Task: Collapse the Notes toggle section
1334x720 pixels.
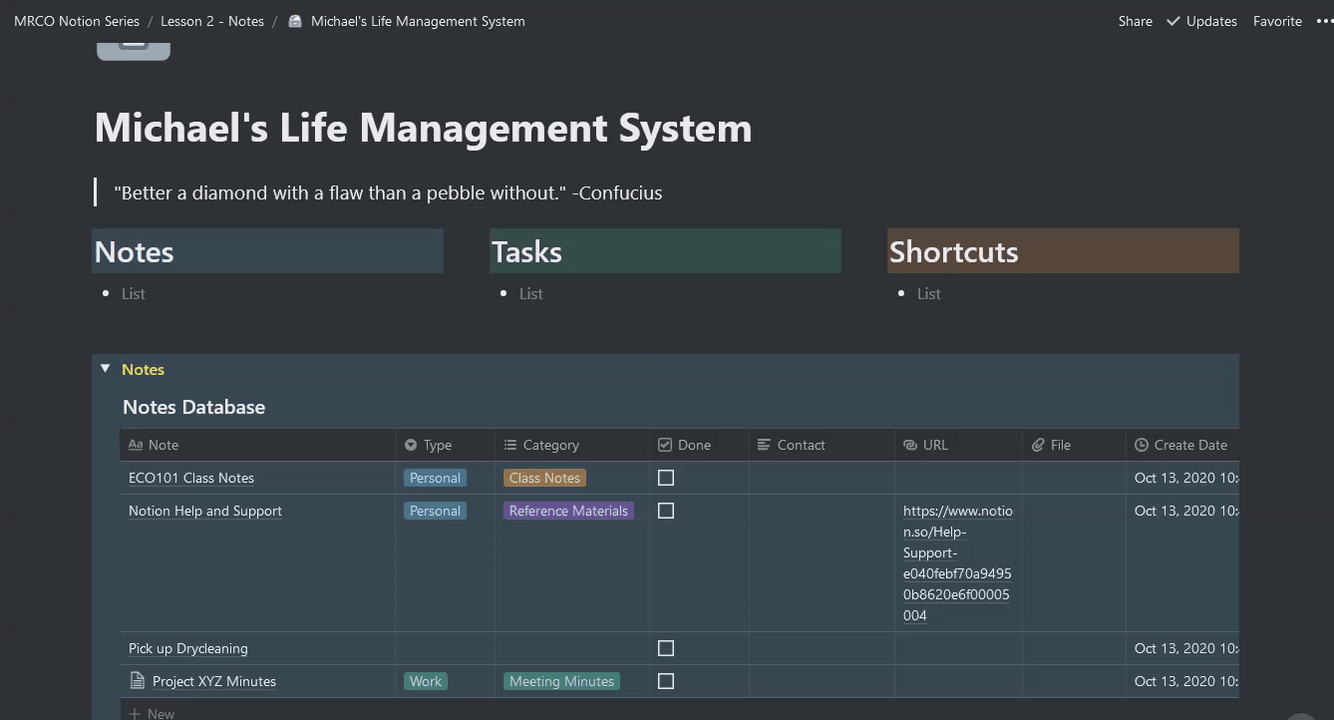Action: coord(105,369)
